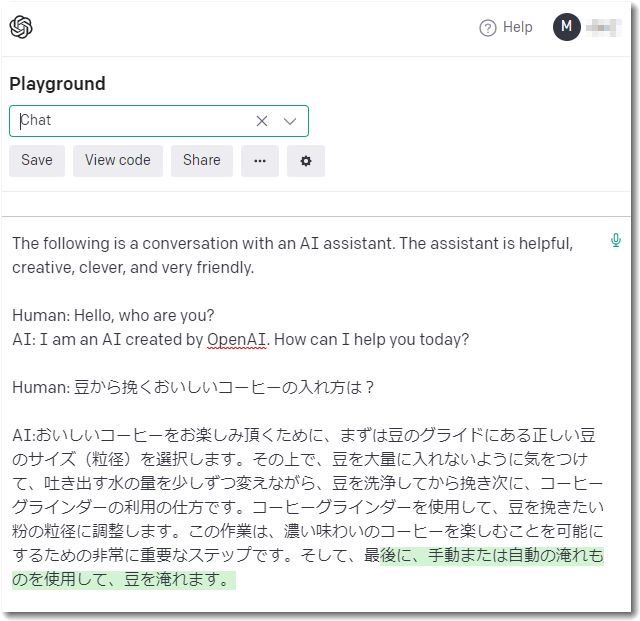
Task: Click the red-underlined word OpenAI
Action: [x=236, y=340]
